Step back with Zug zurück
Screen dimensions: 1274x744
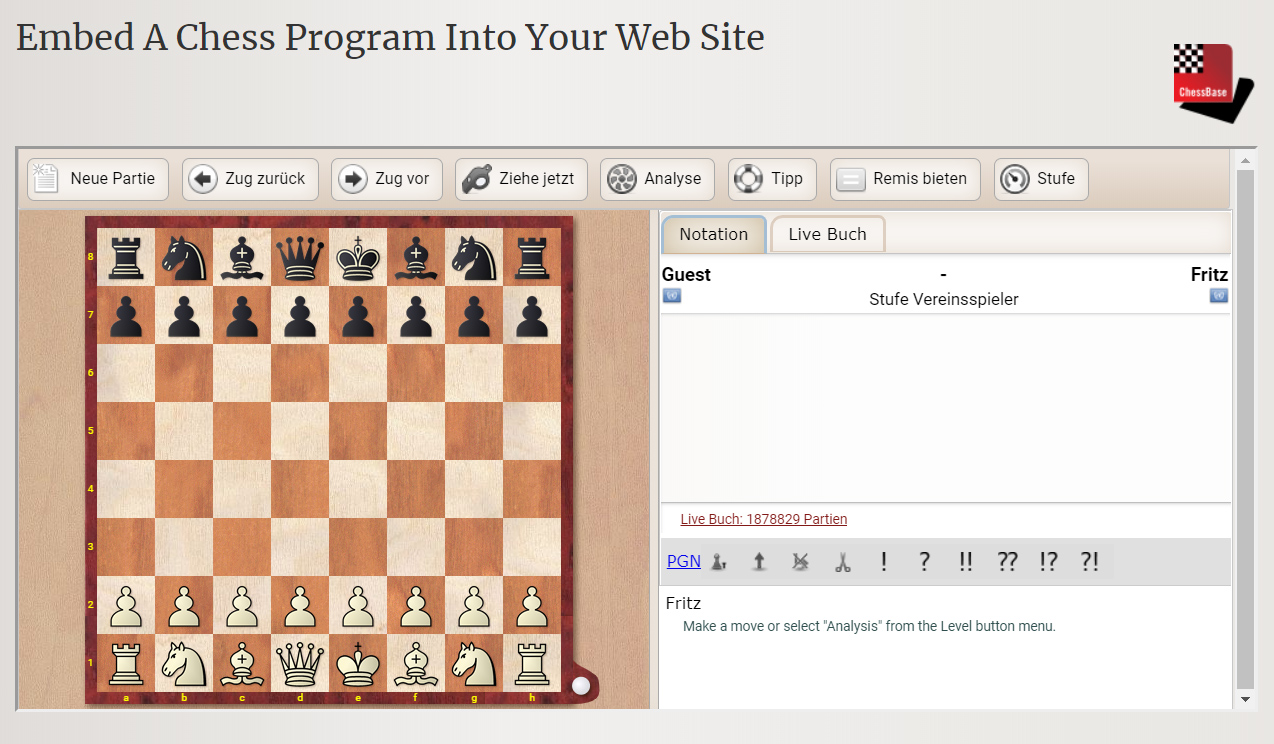[250, 179]
